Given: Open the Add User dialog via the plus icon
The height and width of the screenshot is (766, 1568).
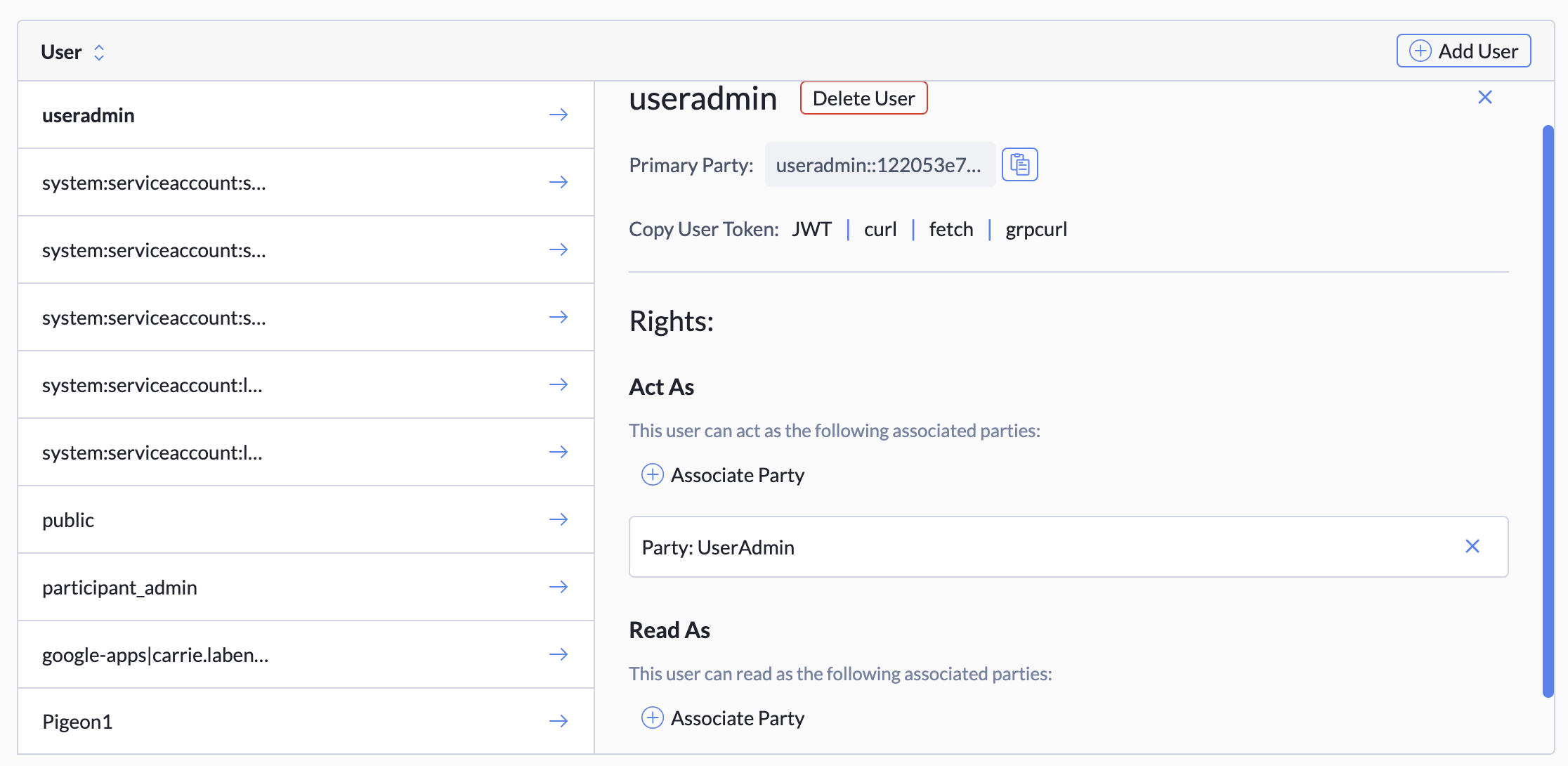Looking at the screenshot, I should [1421, 51].
